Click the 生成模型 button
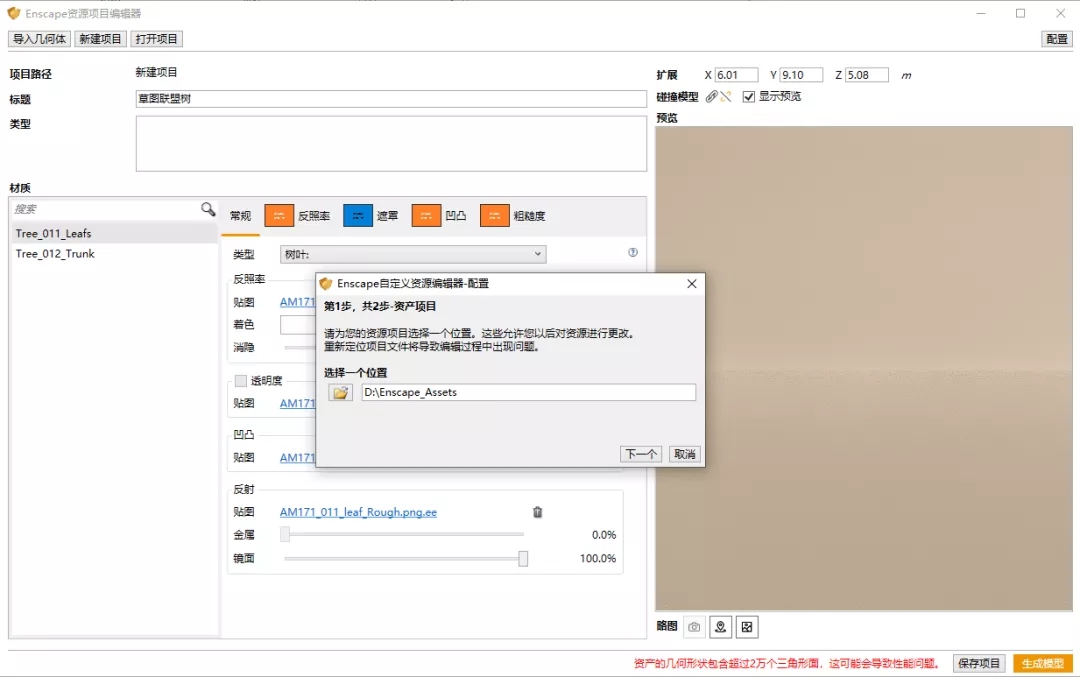Viewport: 1080px width, 677px height. point(1042,663)
